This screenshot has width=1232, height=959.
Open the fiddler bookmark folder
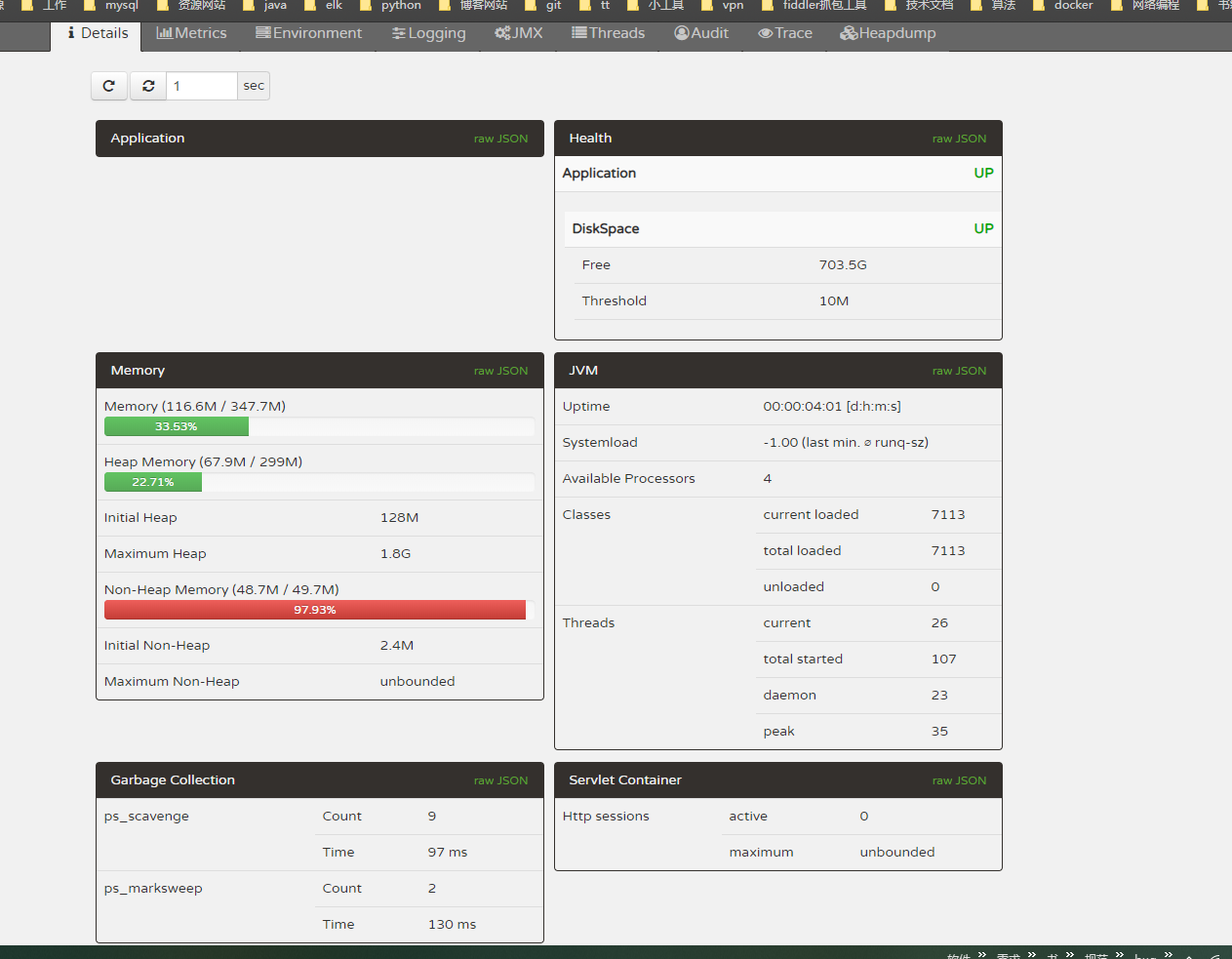(x=814, y=6)
